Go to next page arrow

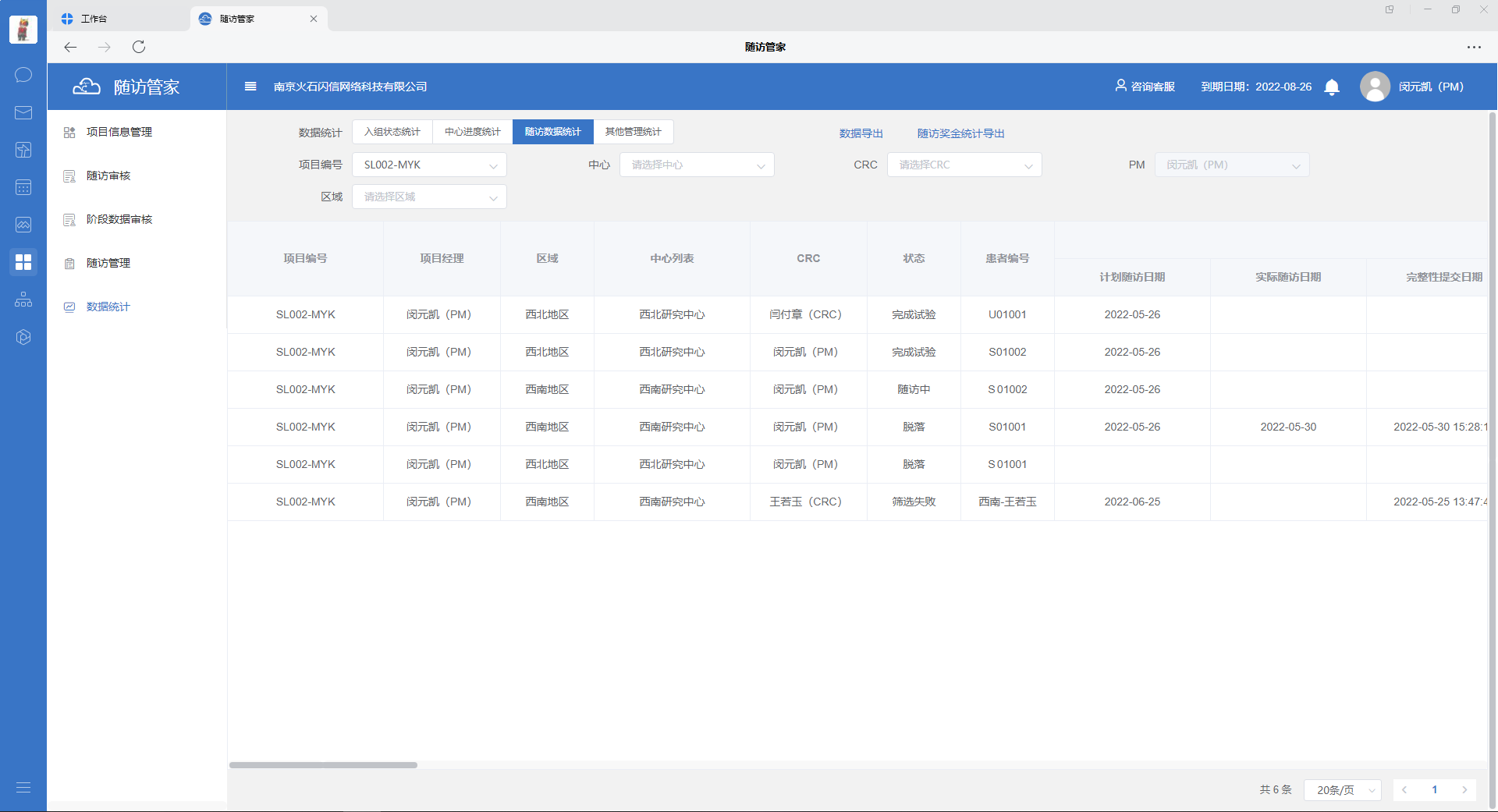click(x=1465, y=790)
